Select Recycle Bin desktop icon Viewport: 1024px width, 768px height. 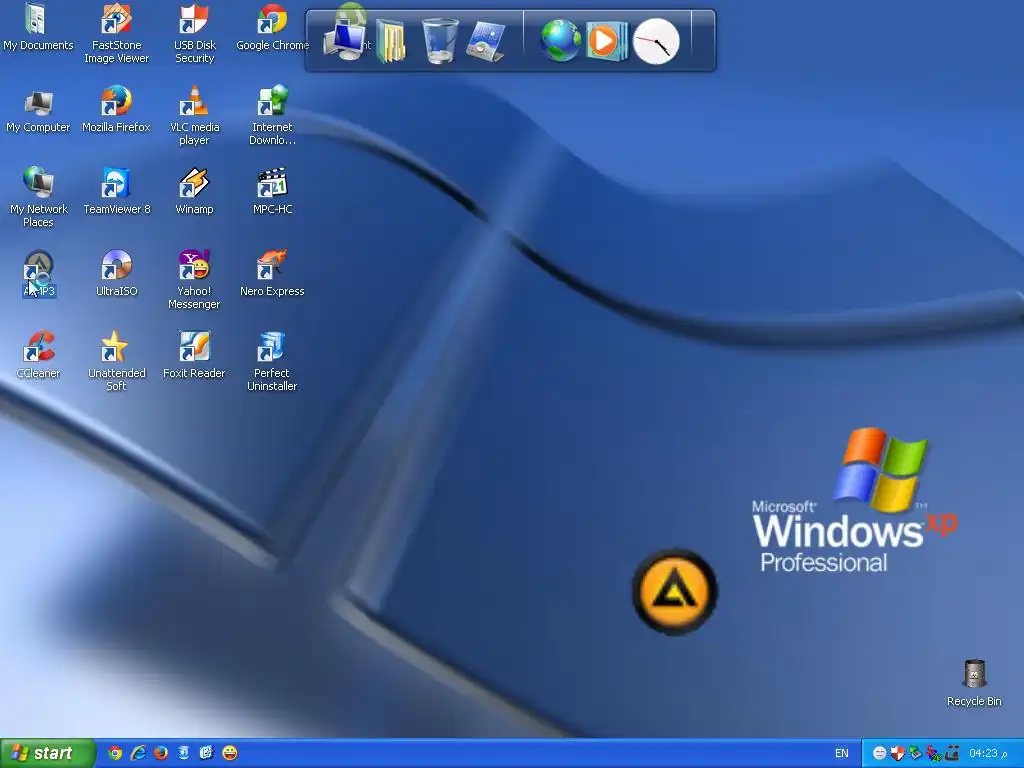(x=974, y=684)
